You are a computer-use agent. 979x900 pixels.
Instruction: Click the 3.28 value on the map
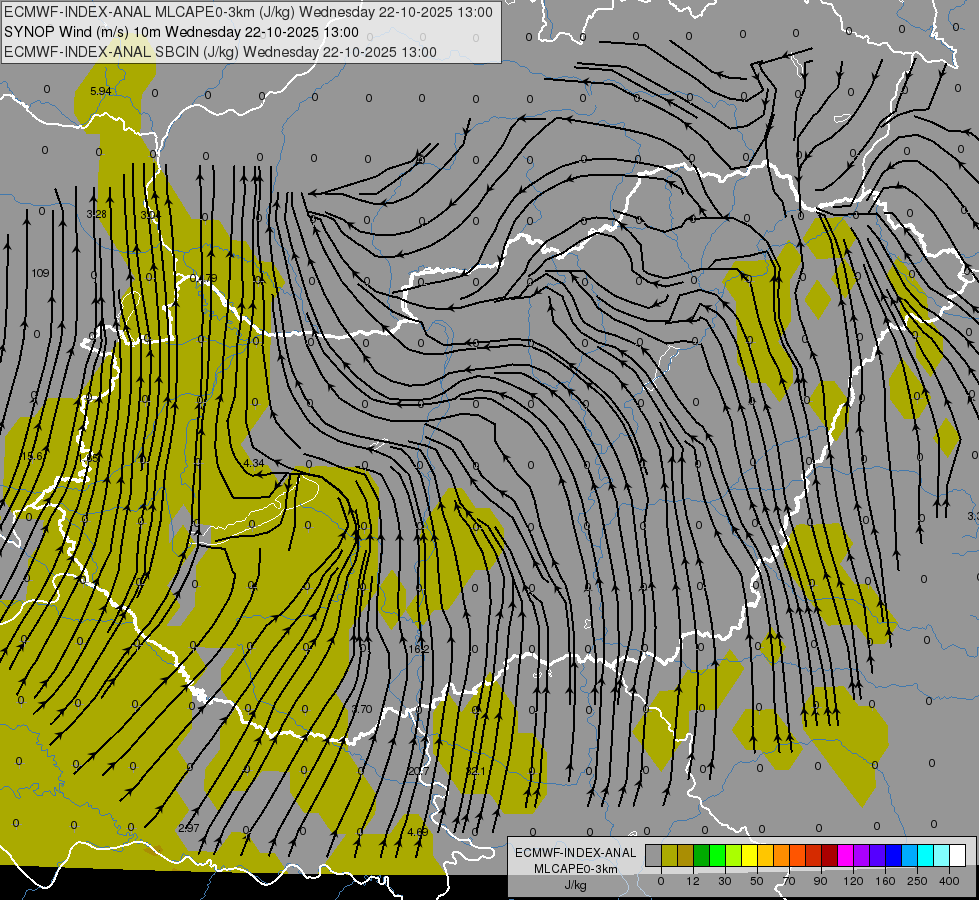tap(97, 214)
